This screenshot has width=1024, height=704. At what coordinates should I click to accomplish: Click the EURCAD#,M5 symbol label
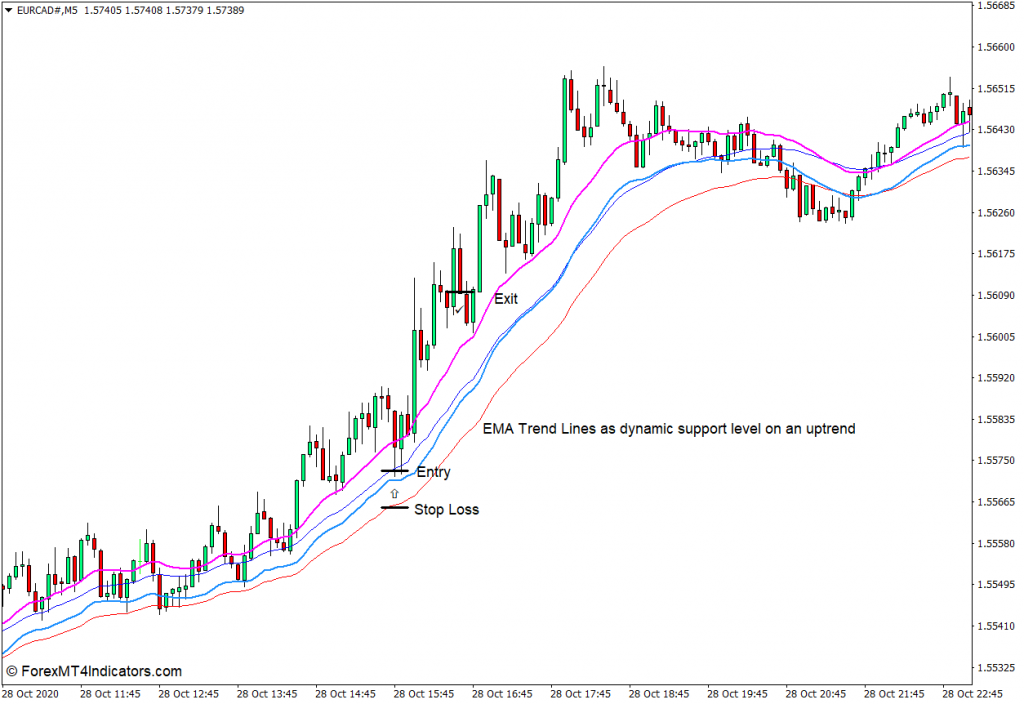tap(47, 10)
